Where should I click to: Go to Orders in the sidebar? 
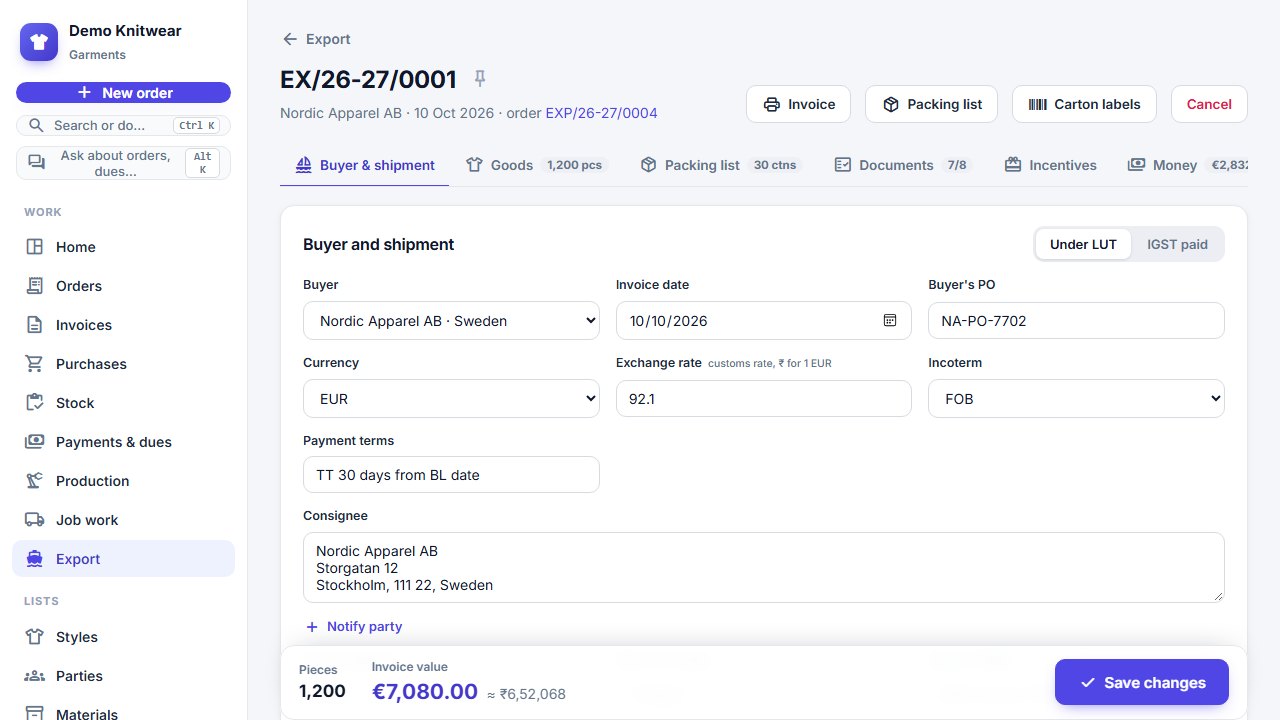pyautogui.click(x=123, y=286)
